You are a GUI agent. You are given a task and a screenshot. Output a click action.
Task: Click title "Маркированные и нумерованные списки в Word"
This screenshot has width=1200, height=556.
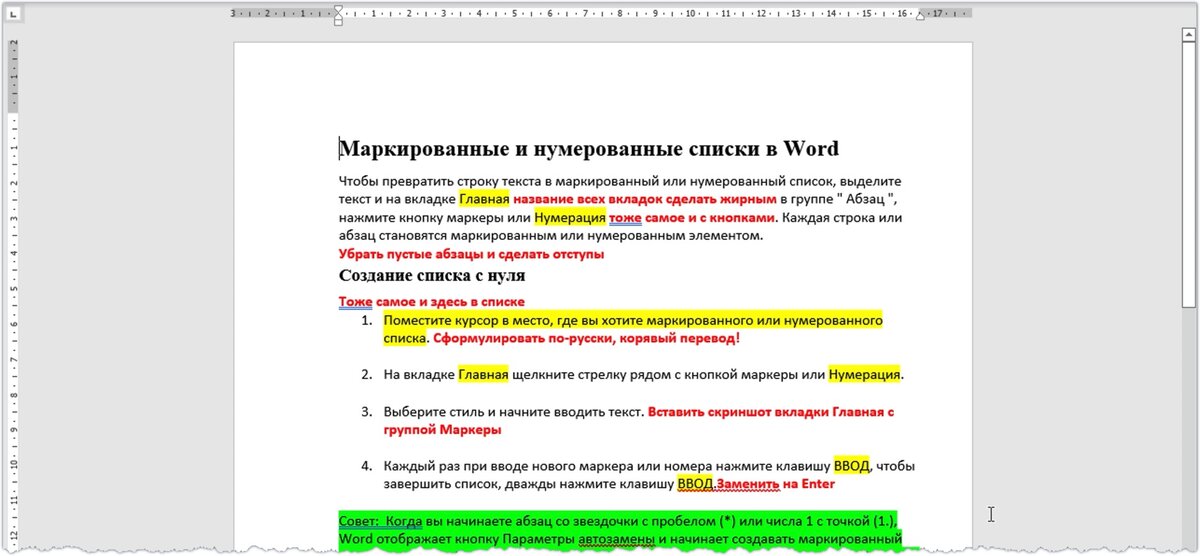(589, 149)
